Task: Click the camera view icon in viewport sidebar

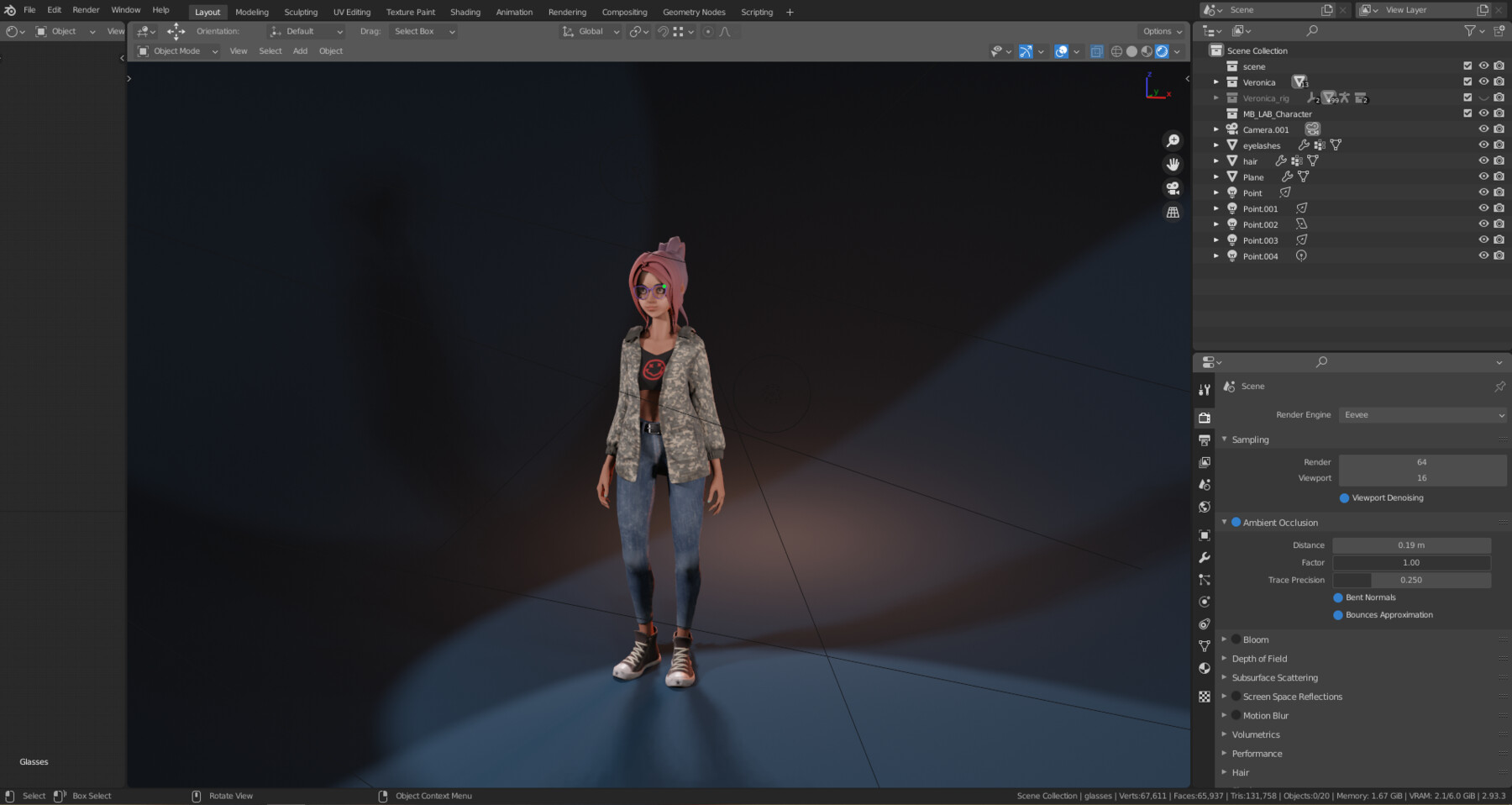Action: 1173,188
